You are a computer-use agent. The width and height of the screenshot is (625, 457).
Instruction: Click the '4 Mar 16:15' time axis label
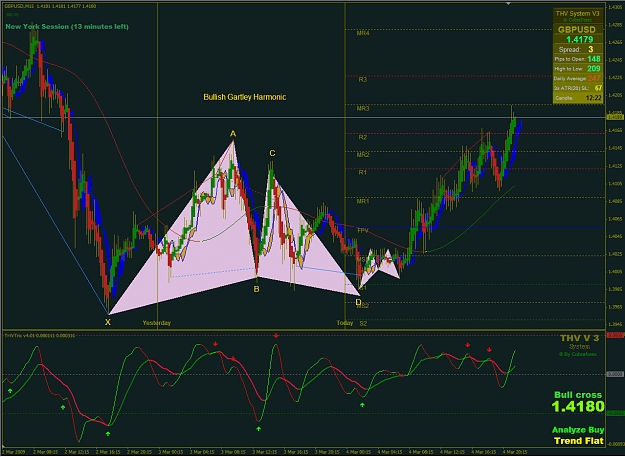(483, 452)
